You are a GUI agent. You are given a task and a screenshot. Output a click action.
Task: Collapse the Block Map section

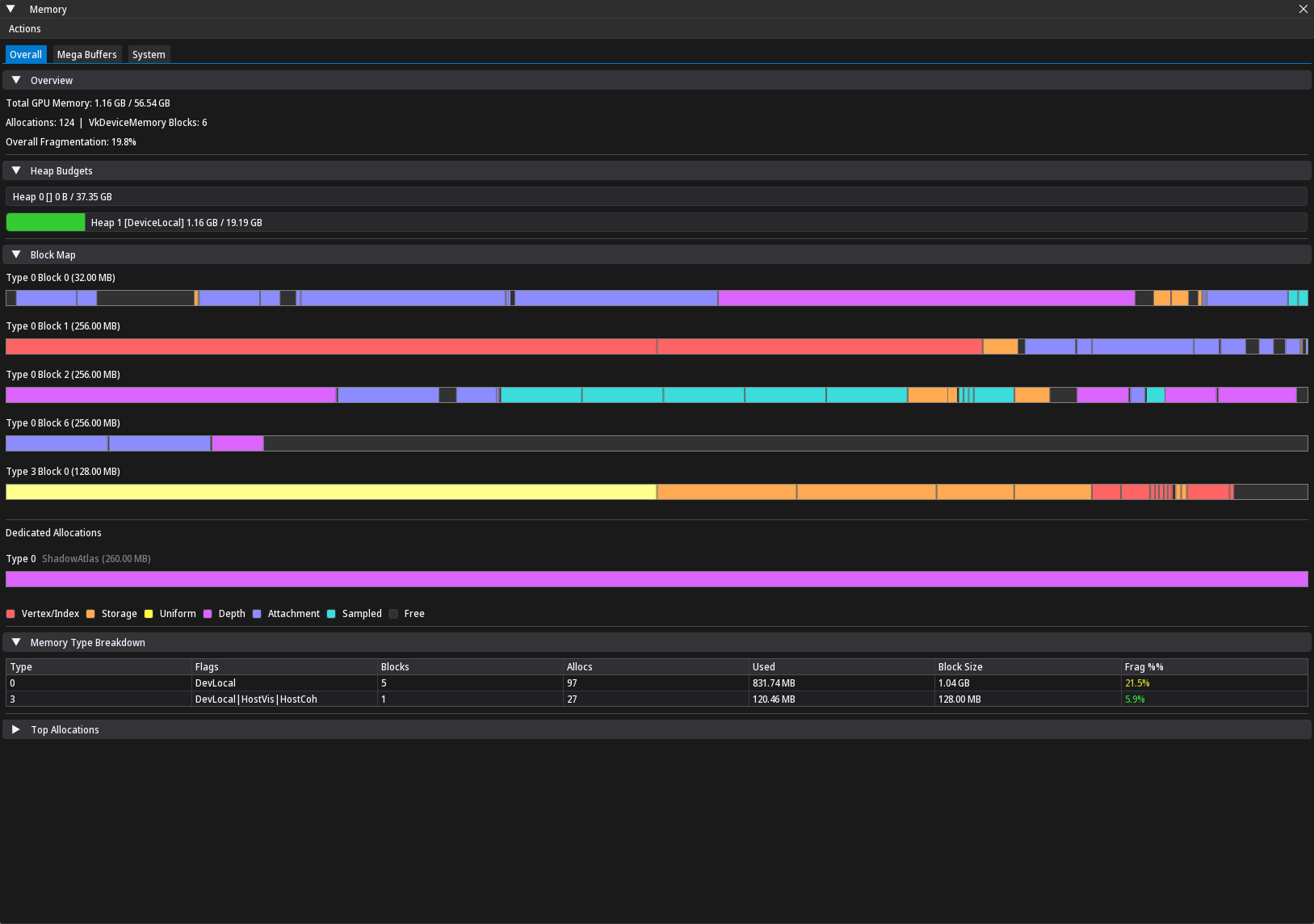pos(15,254)
